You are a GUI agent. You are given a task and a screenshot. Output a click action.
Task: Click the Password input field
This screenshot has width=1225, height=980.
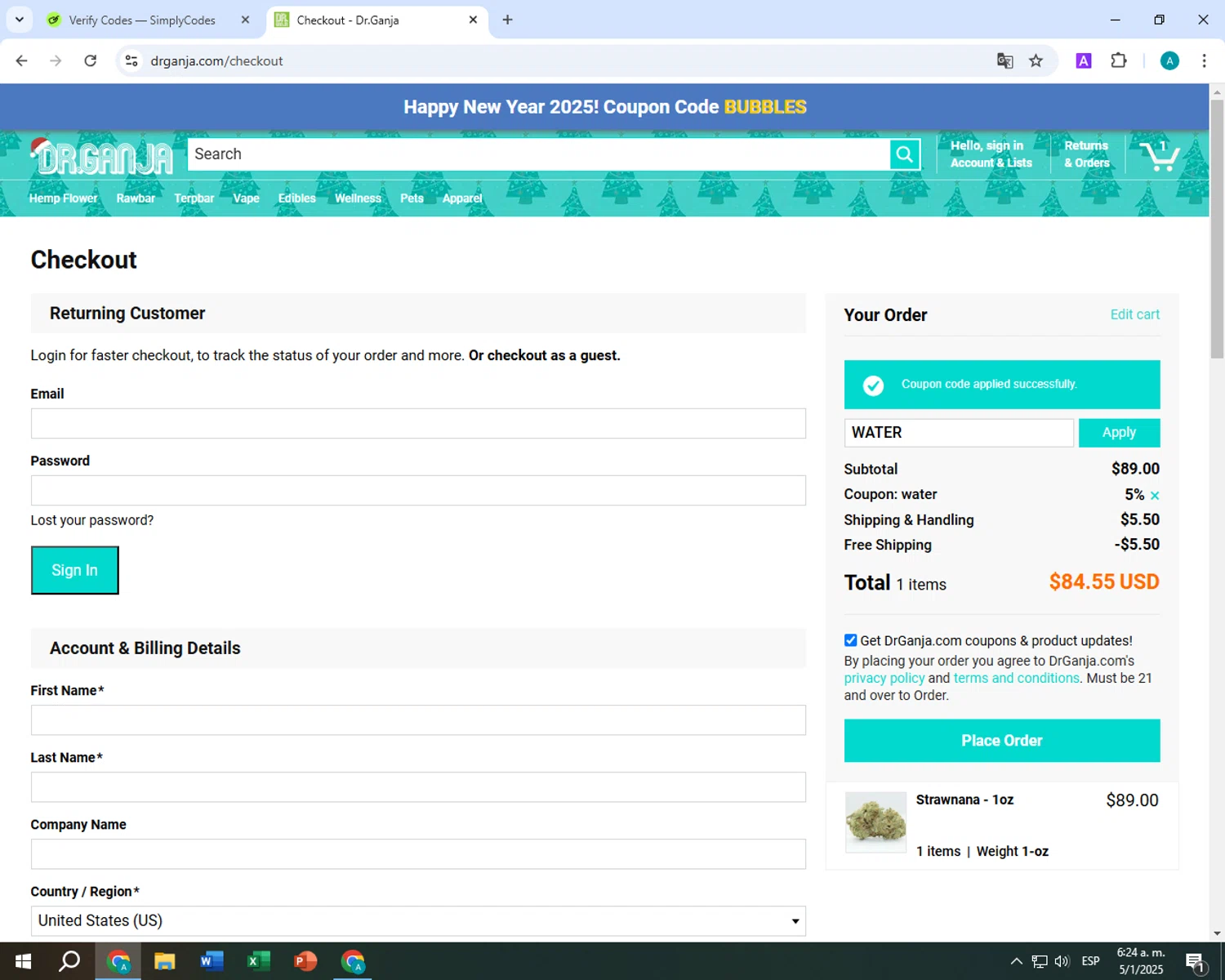[x=418, y=491]
